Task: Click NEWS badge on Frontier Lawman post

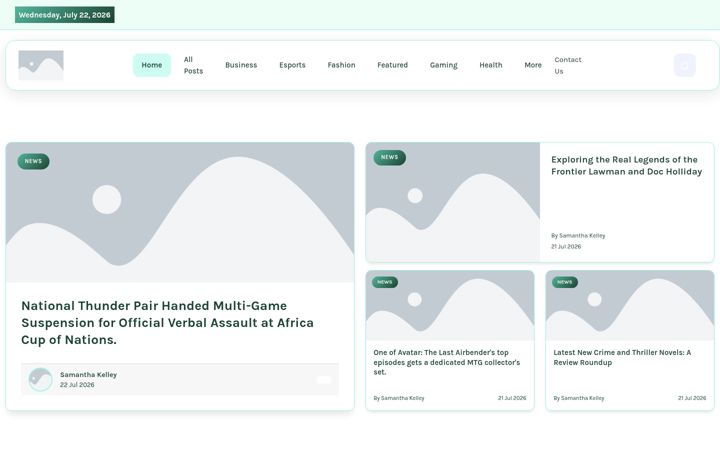Action: click(x=389, y=158)
